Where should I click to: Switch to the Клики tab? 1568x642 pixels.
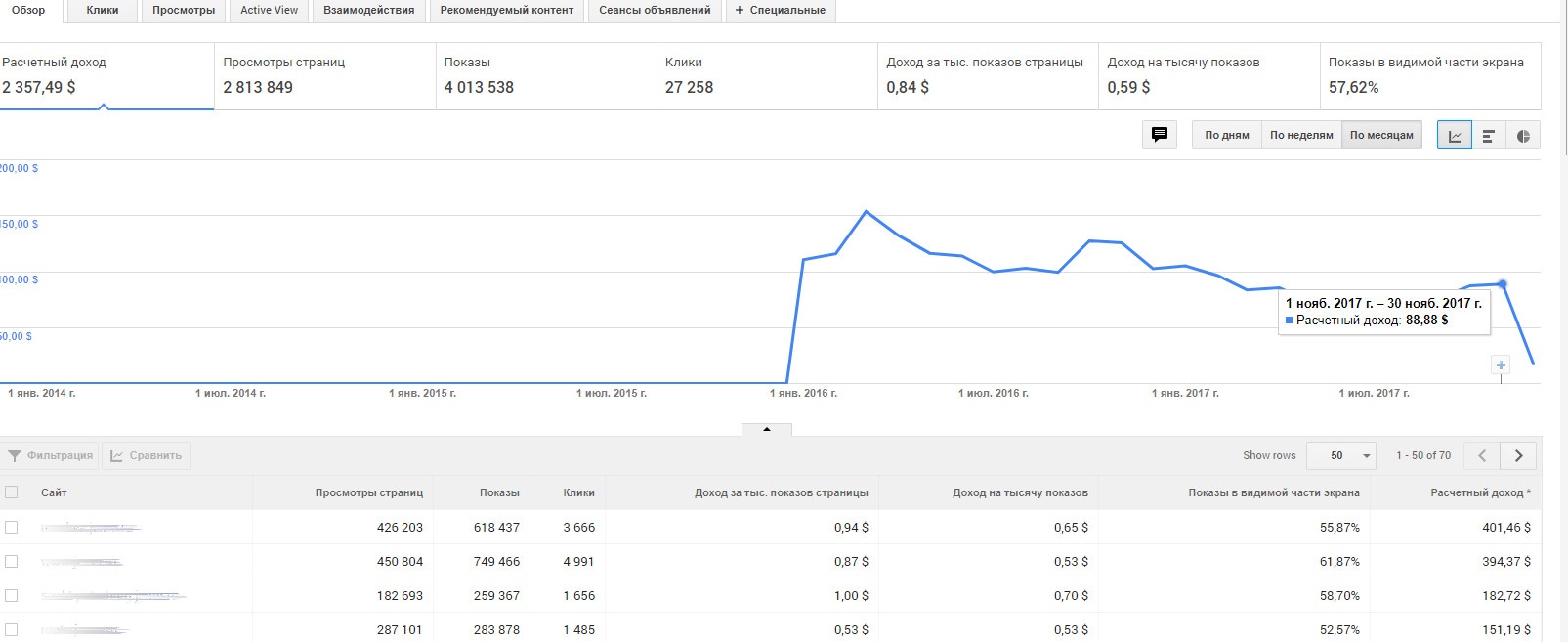(x=103, y=11)
